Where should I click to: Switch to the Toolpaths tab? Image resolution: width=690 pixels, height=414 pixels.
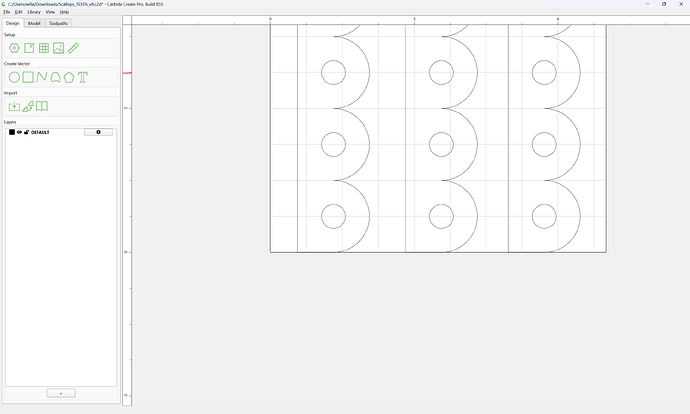(59, 23)
